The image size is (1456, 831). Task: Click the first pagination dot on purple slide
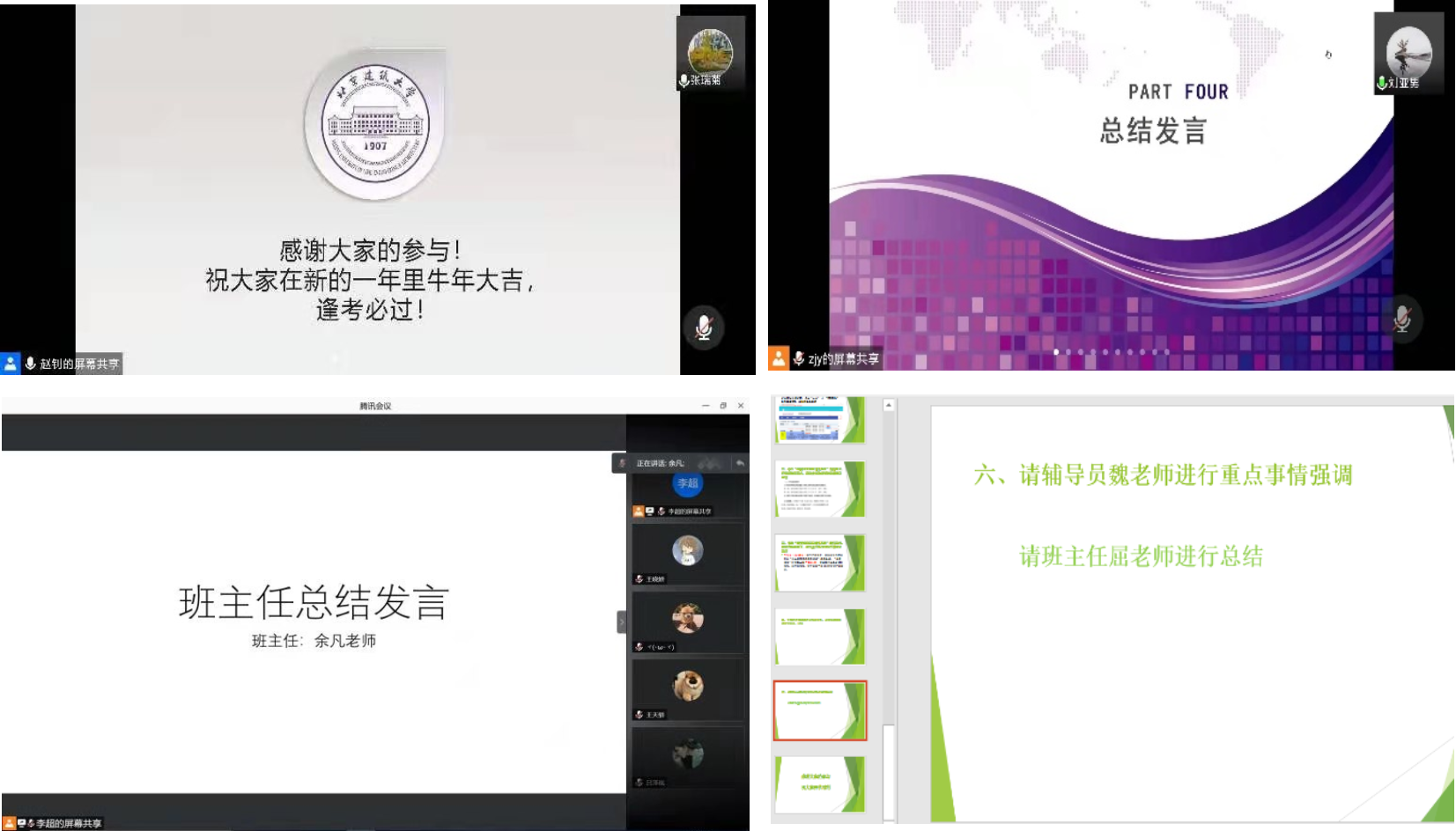[x=1056, y=352]
